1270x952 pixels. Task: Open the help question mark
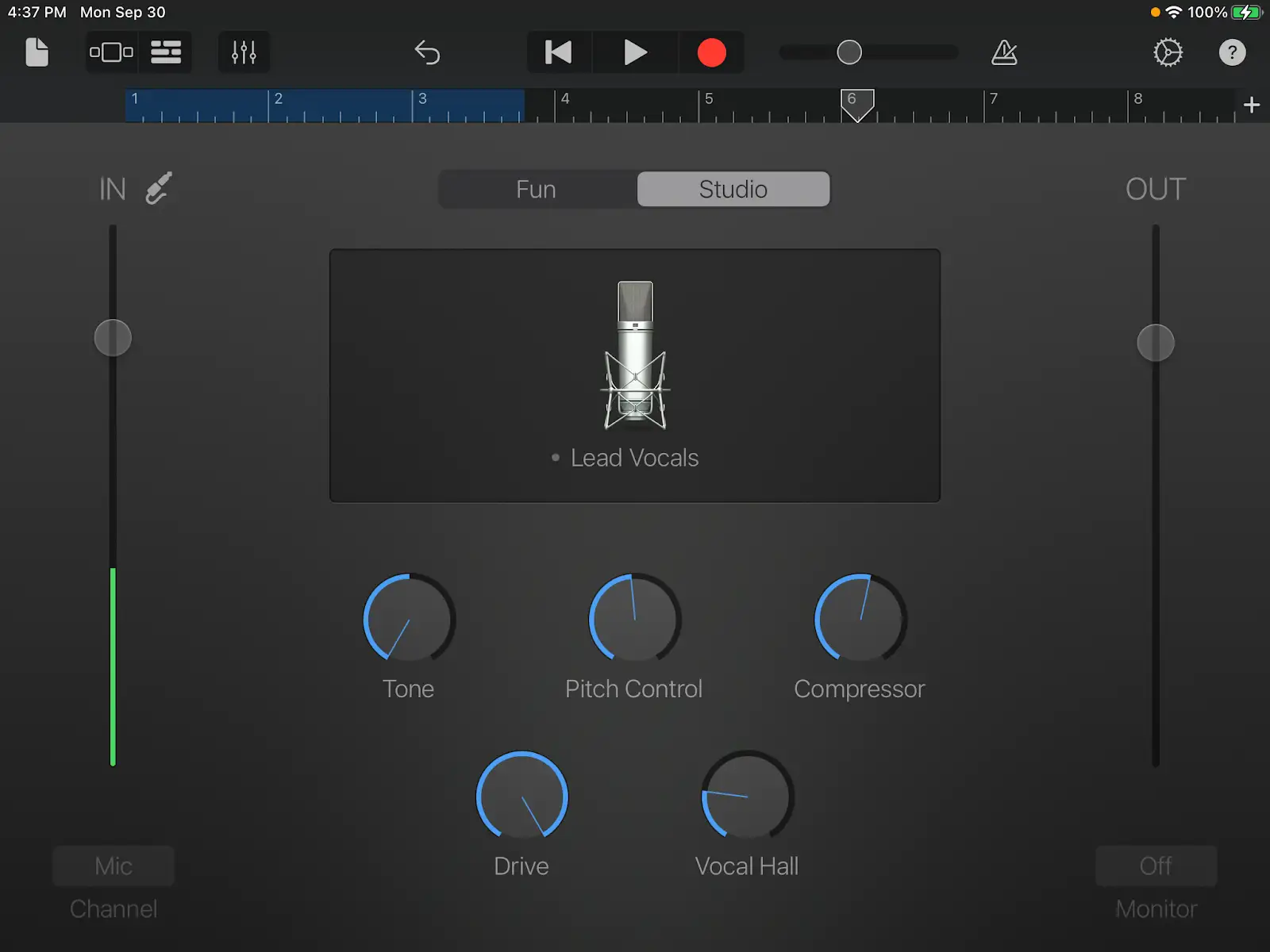pos(1232,52)
